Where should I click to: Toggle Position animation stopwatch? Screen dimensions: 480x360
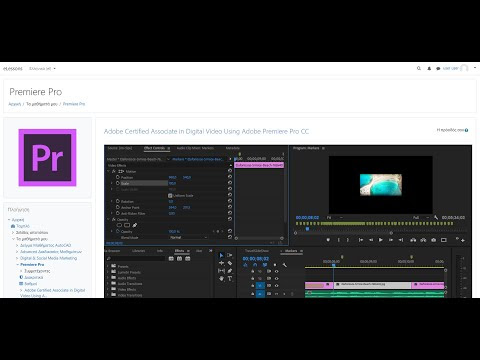coord(118,177)
